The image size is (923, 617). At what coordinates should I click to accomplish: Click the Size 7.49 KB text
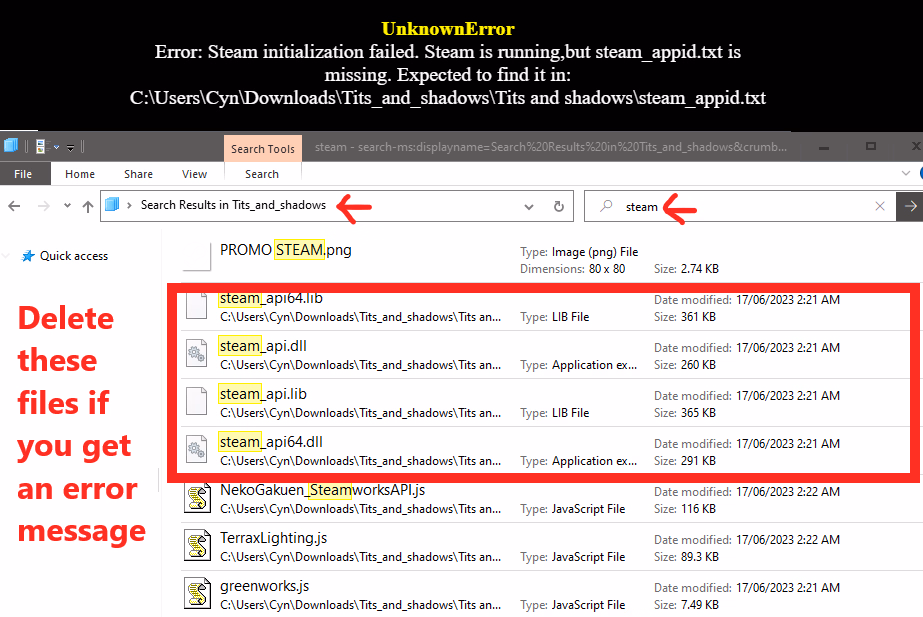(686, 605)
